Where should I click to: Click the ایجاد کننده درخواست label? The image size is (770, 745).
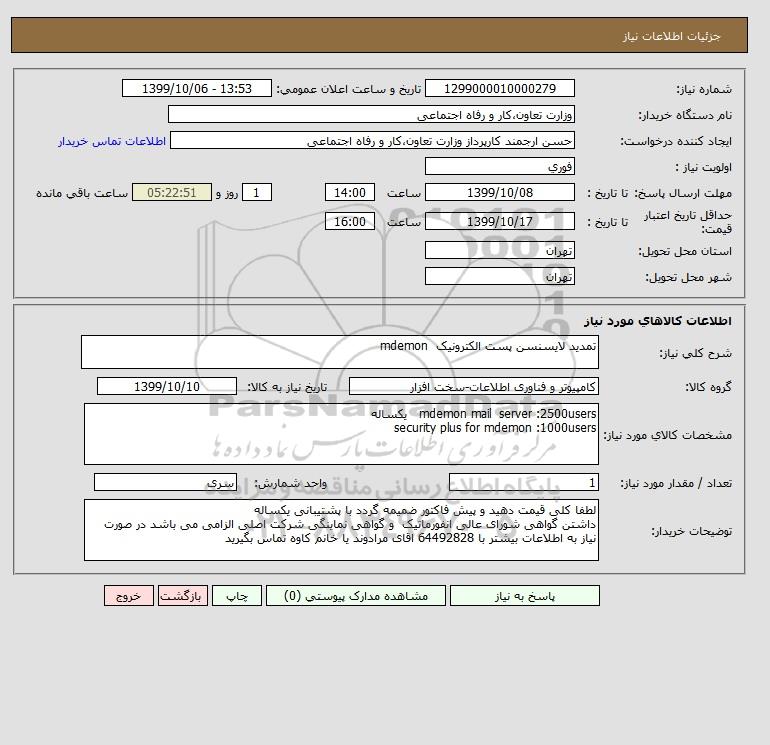click(x=676, y=141)
